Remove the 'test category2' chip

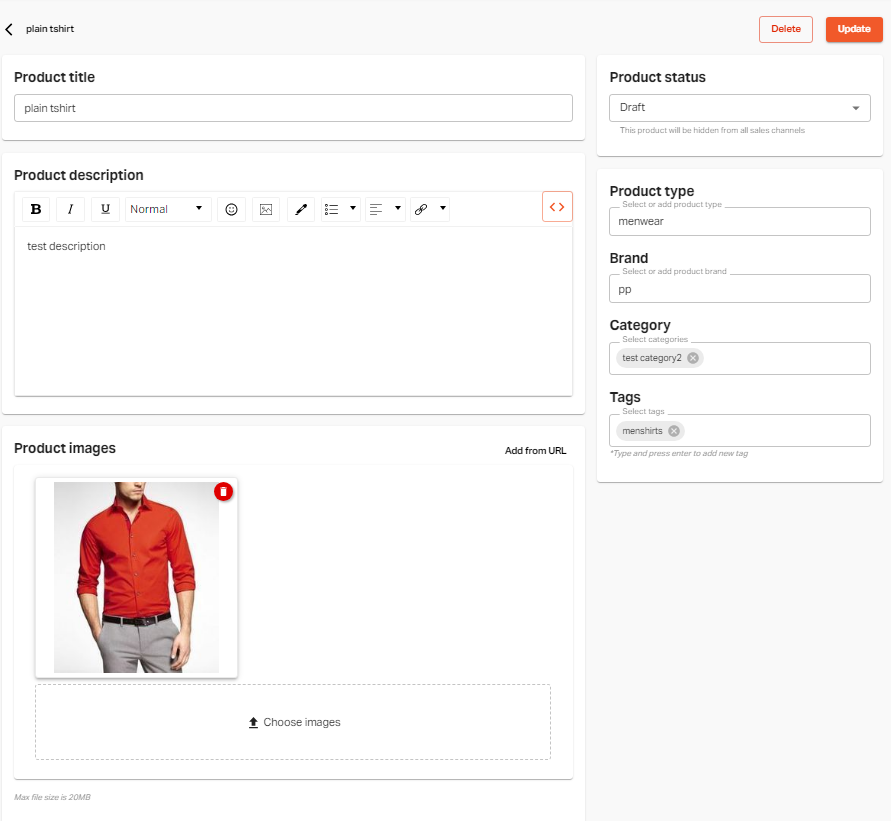(x=693, y=358)
